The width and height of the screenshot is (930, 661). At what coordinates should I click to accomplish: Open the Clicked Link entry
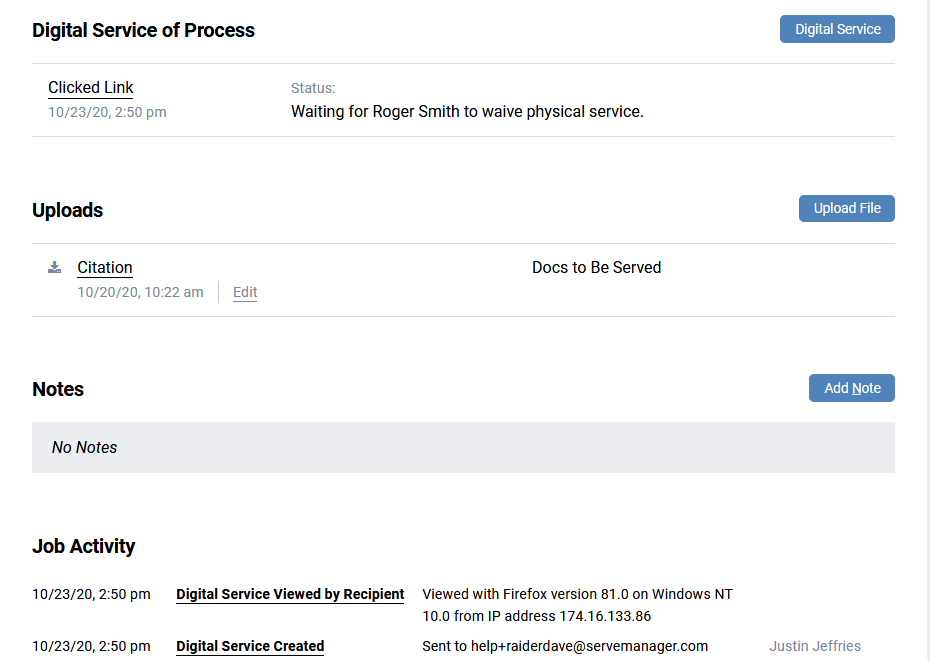pyautogui.click(x=90, y=88)
